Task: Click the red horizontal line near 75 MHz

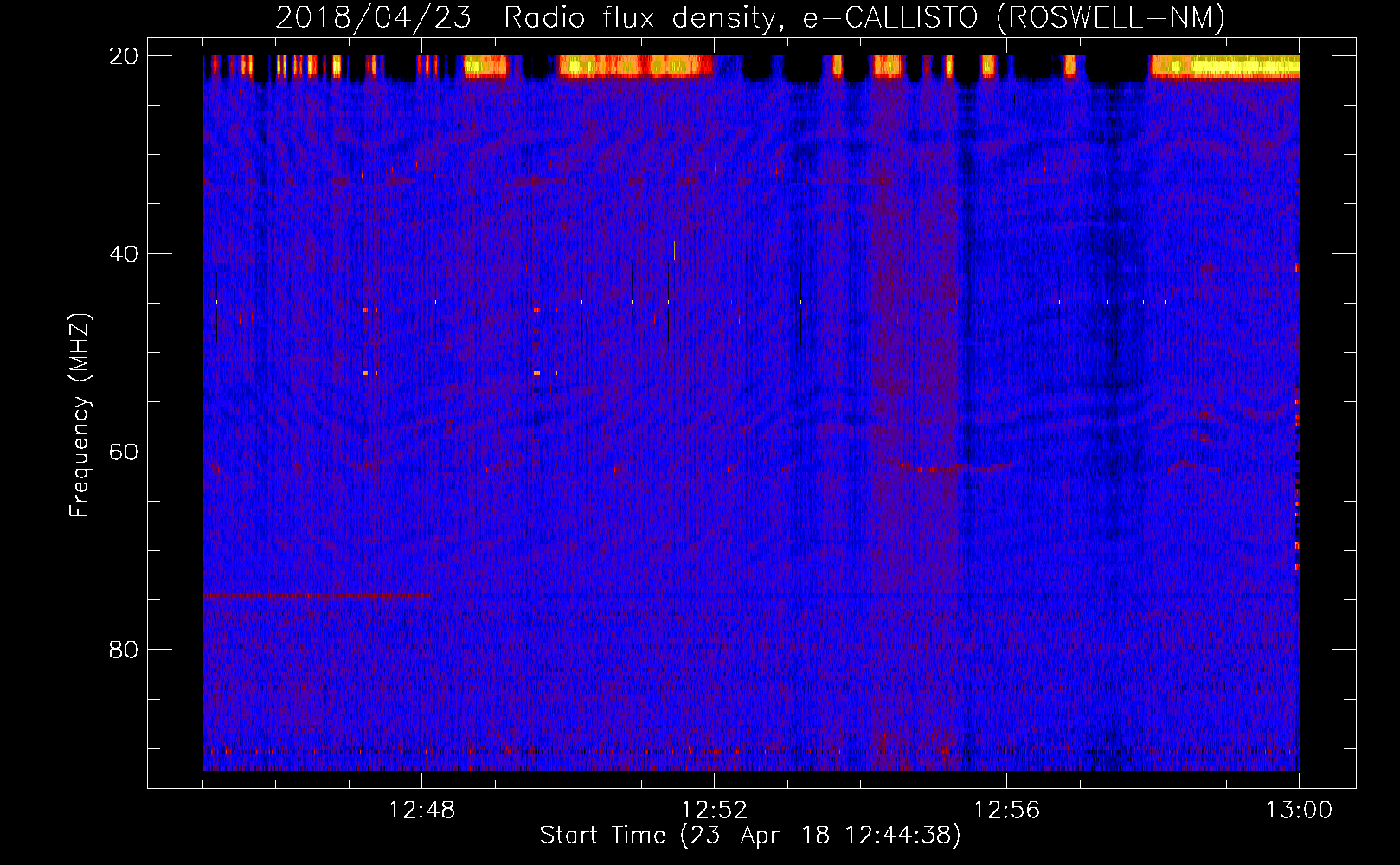Action: 318,596
